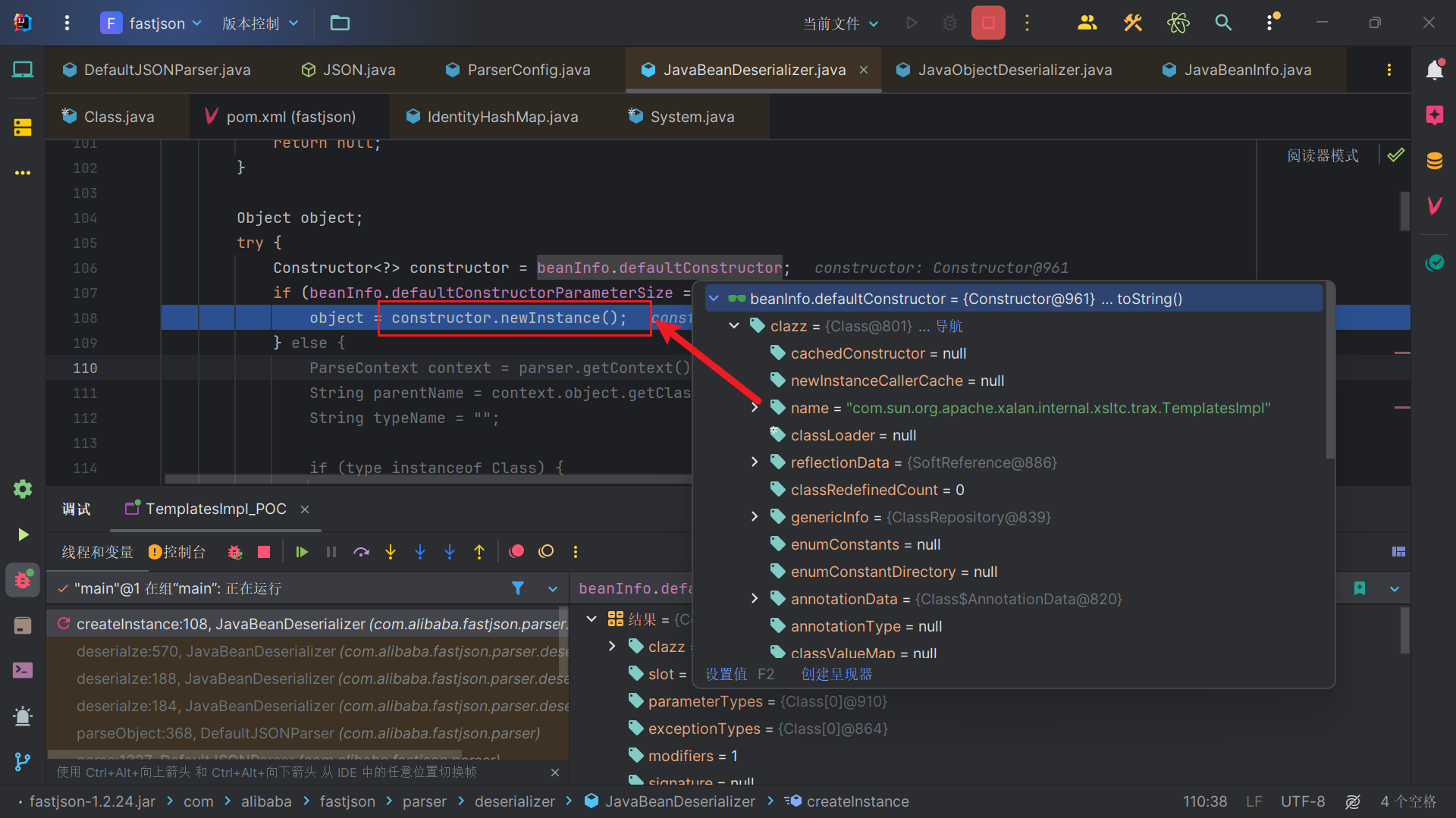Viewport: 1456px width, 818px height.
Task: Switch to ParserConfig.java tab
Action: [x=518, y=70]
